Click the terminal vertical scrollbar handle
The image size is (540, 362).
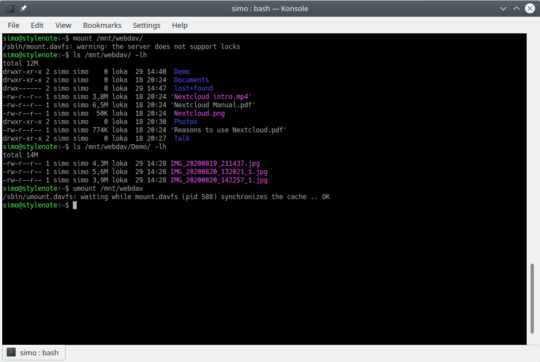pos(532,298)
